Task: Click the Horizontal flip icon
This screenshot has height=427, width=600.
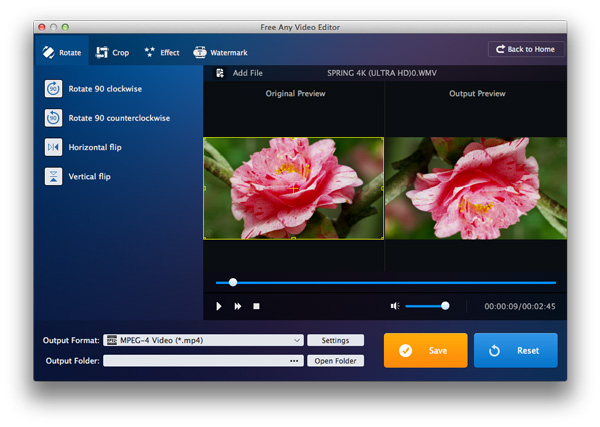Action: point(53,147)
